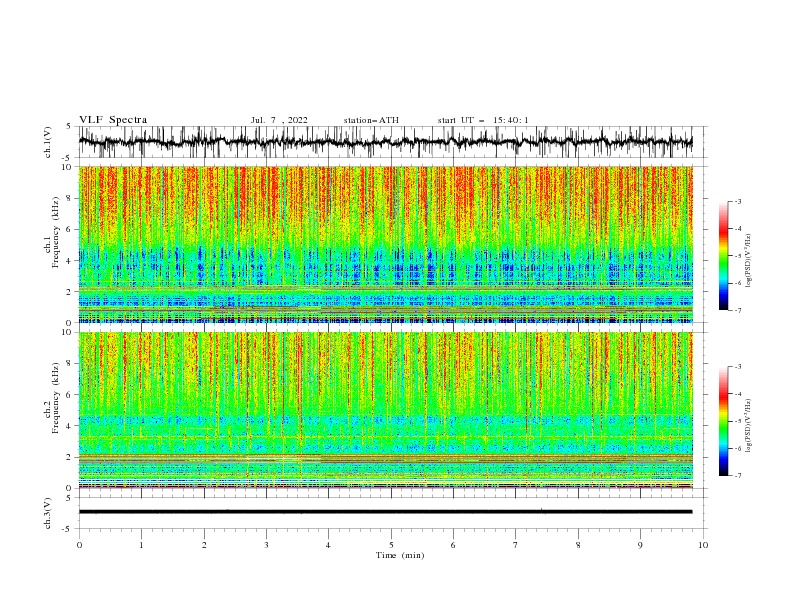The height and width of the screenshot is (612, 792).
Task: Click the '-7' tick on lower color bar
Action: [x=738, y=476]
